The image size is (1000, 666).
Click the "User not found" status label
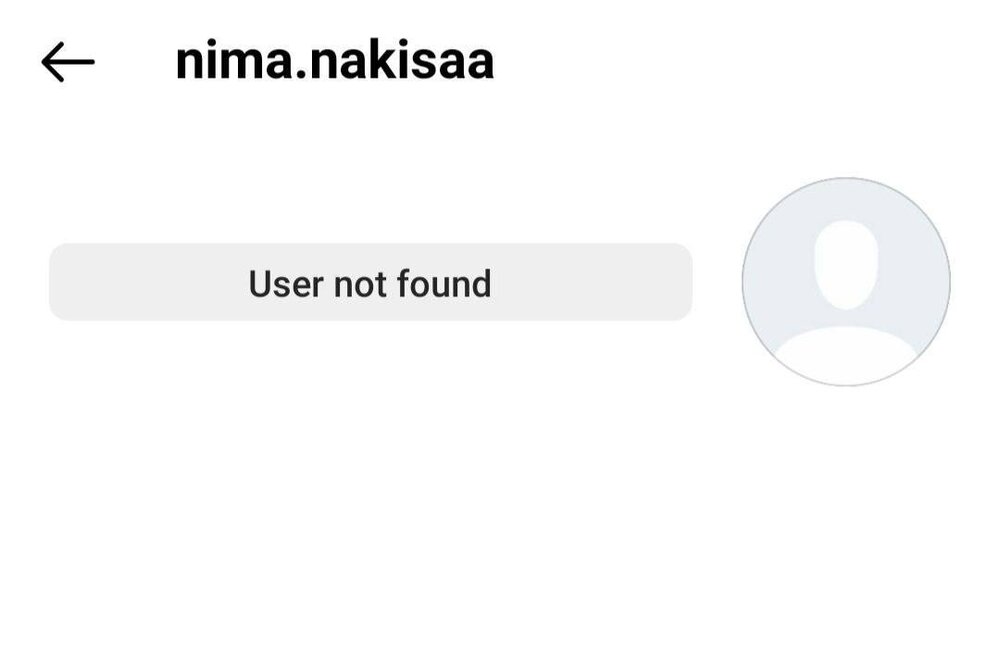pos(370,283)
